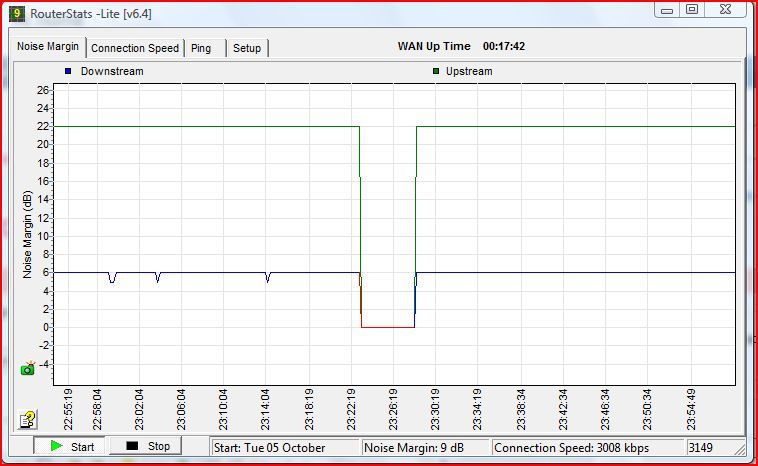
Task: Switch to the Connection Speed tab
Action: click(135, 48)
